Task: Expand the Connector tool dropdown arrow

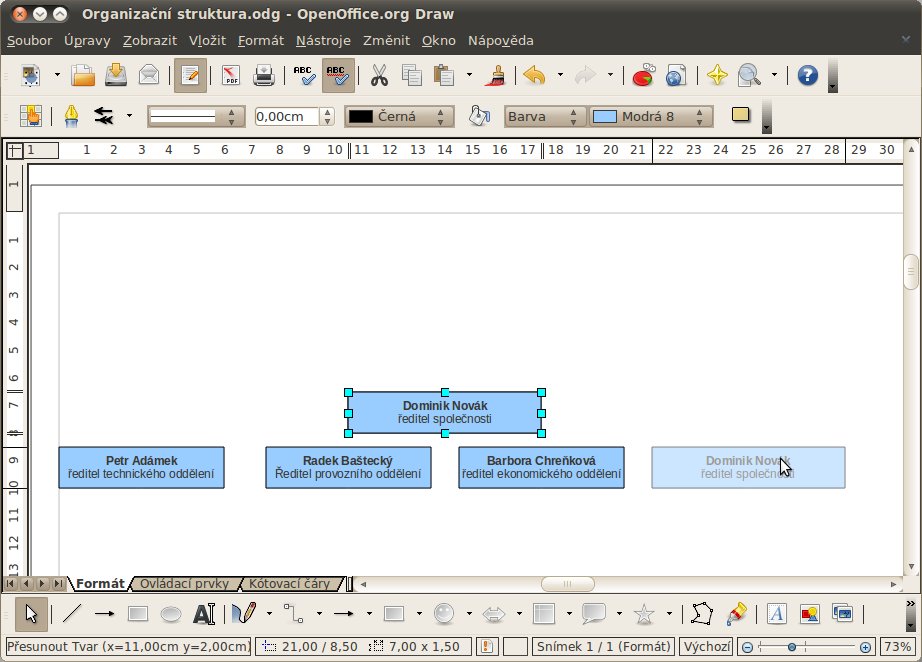Action: coord(319,614)
